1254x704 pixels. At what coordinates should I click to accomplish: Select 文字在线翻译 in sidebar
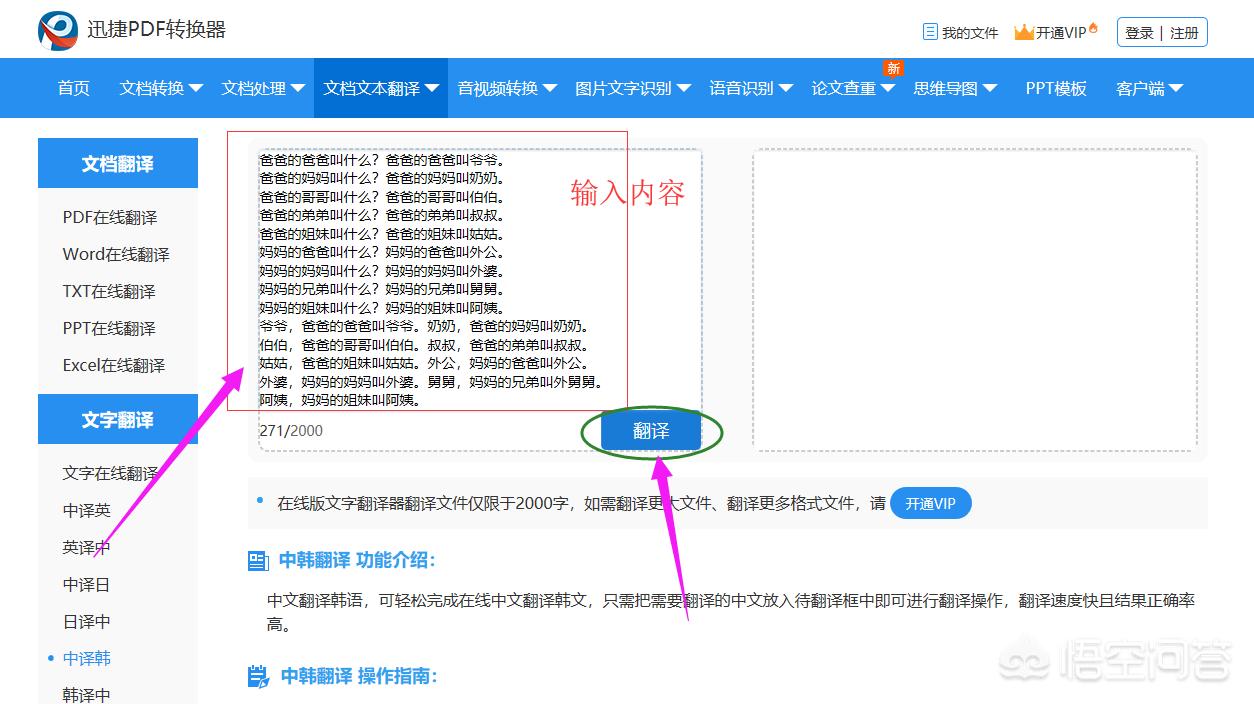click(x=110, y=473)
